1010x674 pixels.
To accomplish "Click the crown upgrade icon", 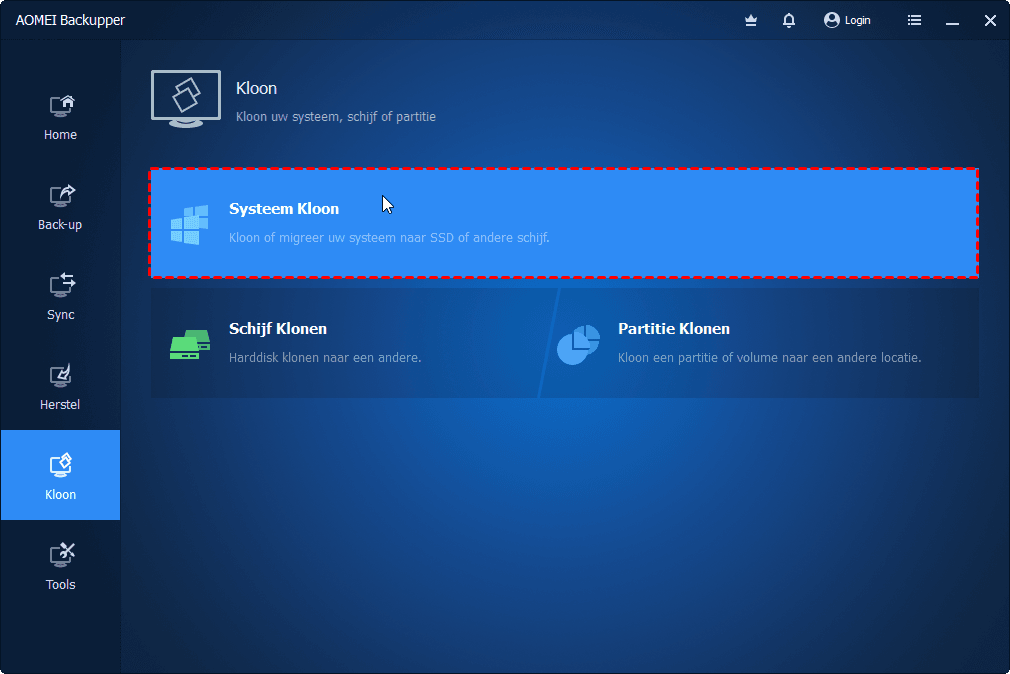I will pos(750,21).
